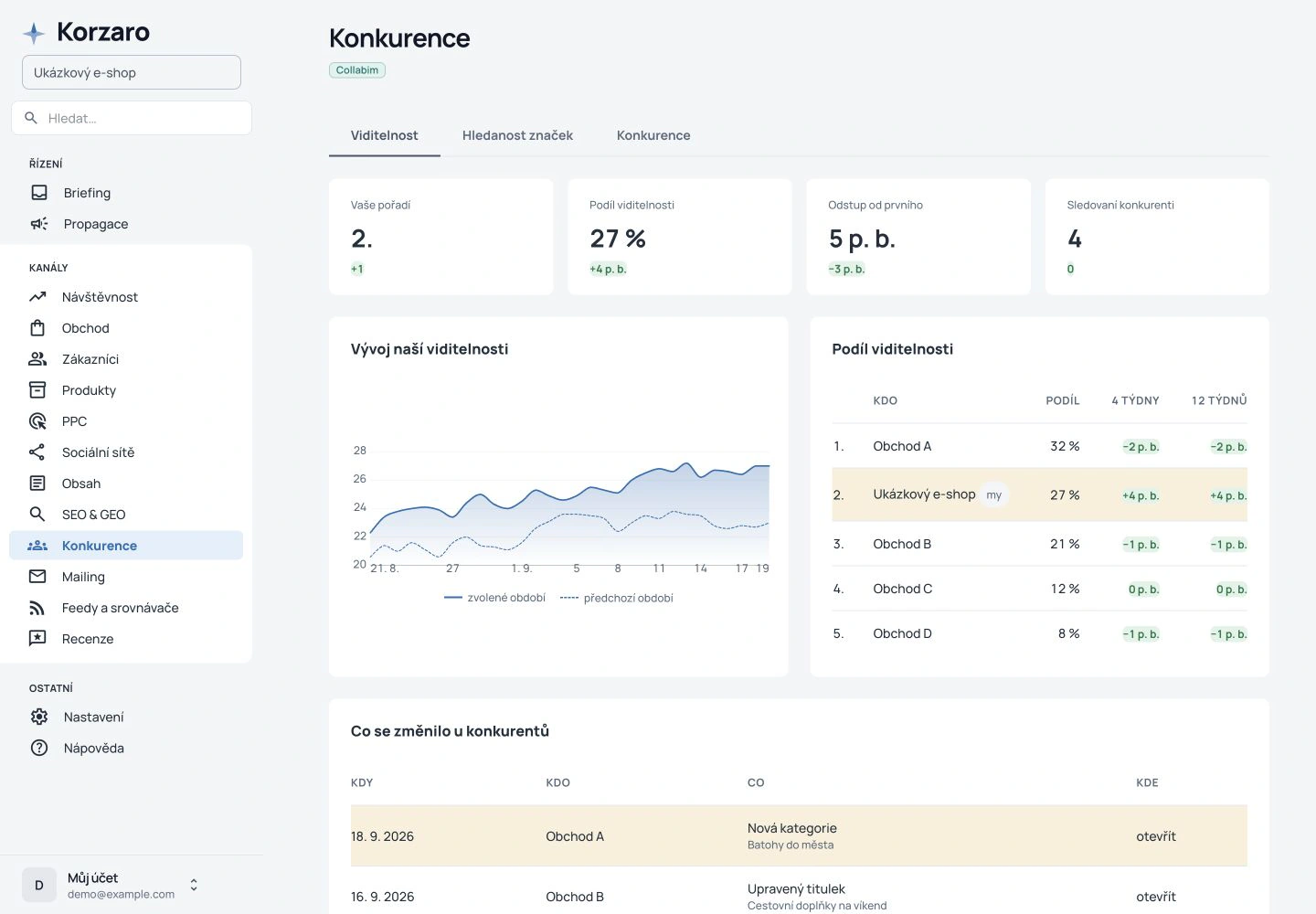Open PPC via its cursor-click icon

37,421
